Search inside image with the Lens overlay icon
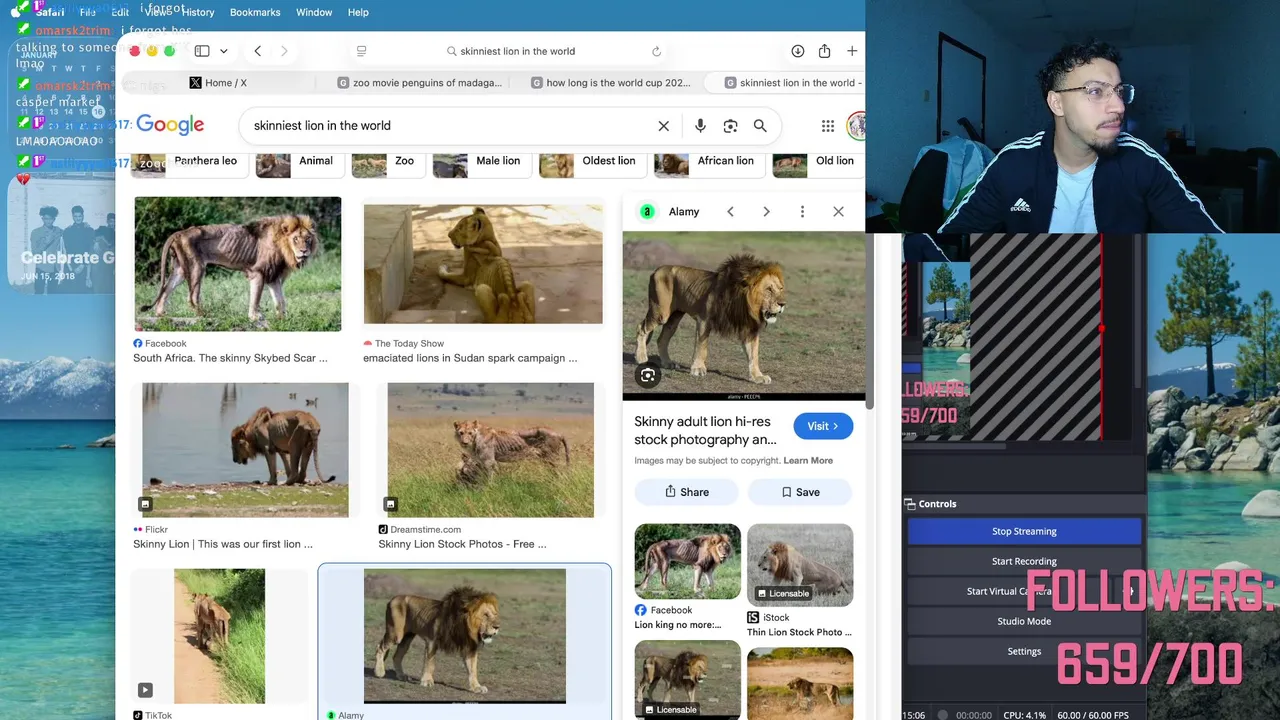Image resolution: width=1280 pixels, height=720 pixels. (648, 376)
